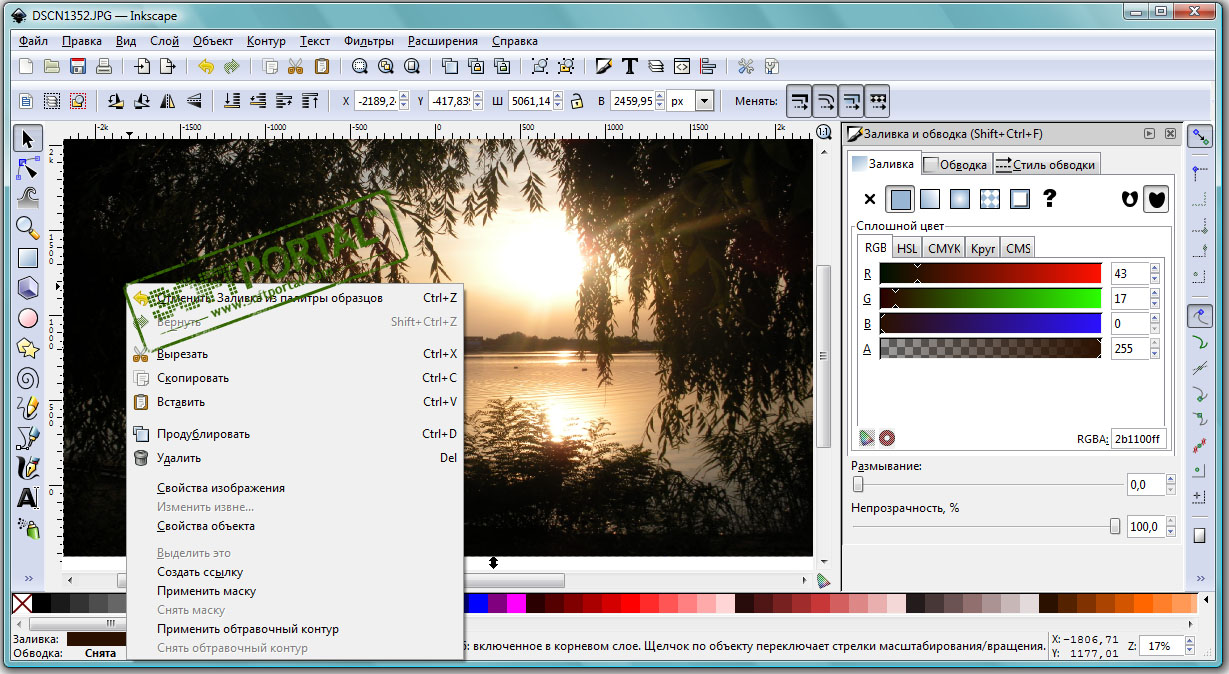The image size is (1229, 674).
Task: Switch to HSL color tab
Action: pyautogui.click(x=906, y=248)
